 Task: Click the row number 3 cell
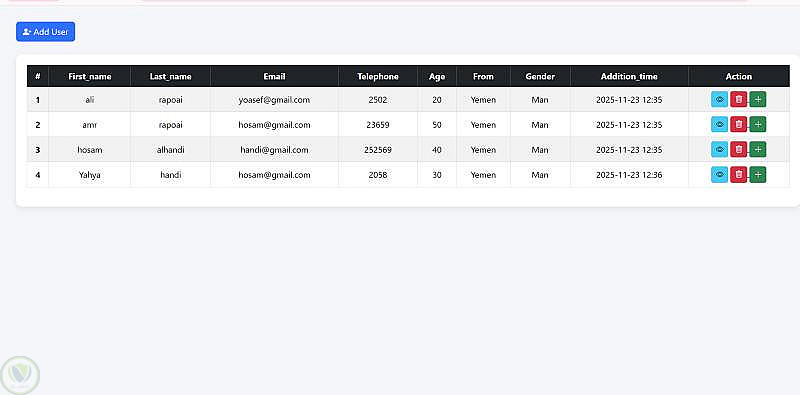coord(38,150)
